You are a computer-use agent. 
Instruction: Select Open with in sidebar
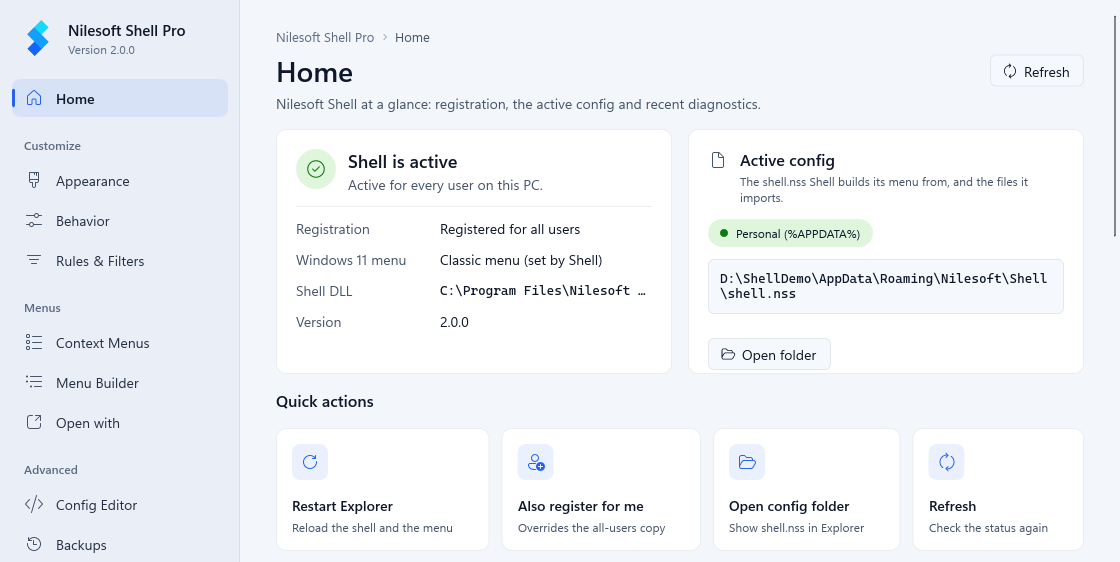120,423
